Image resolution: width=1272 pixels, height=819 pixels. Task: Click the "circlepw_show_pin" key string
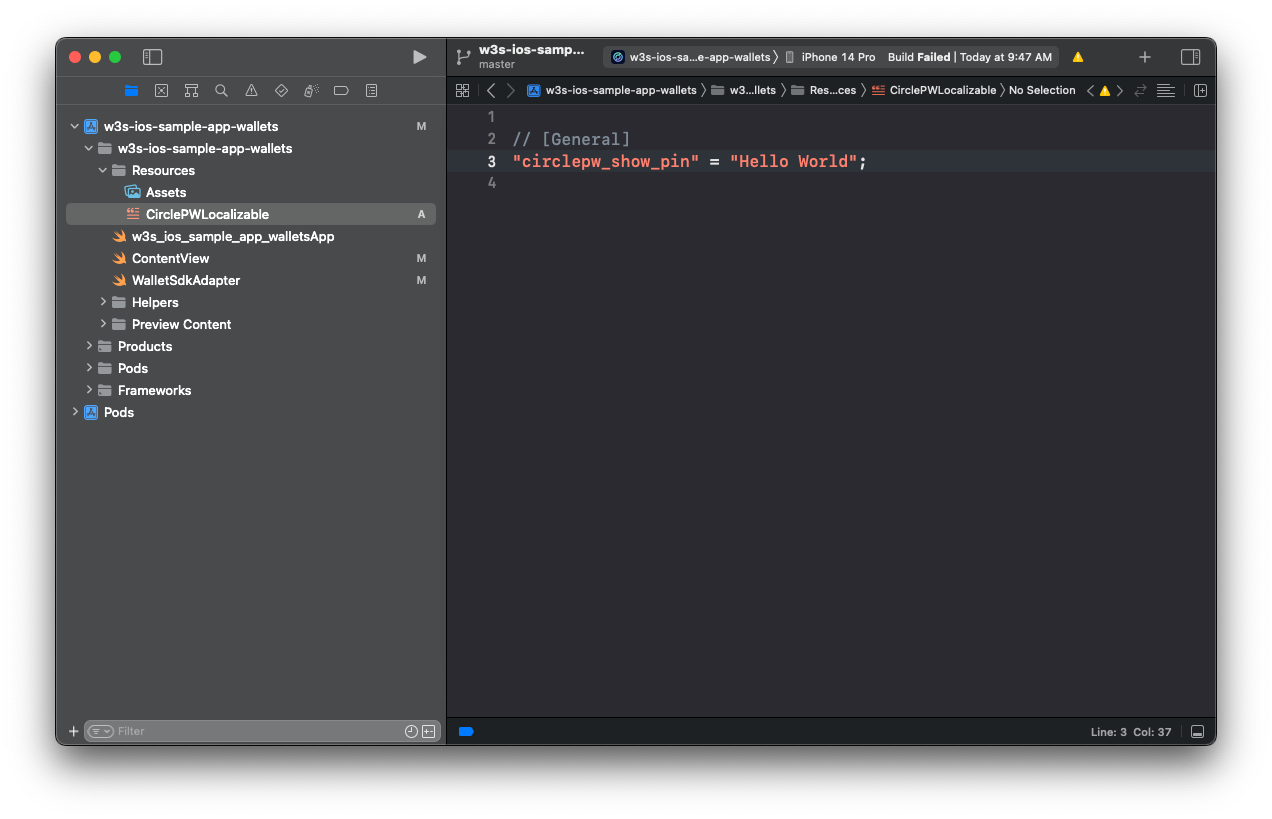coord(606,161)
